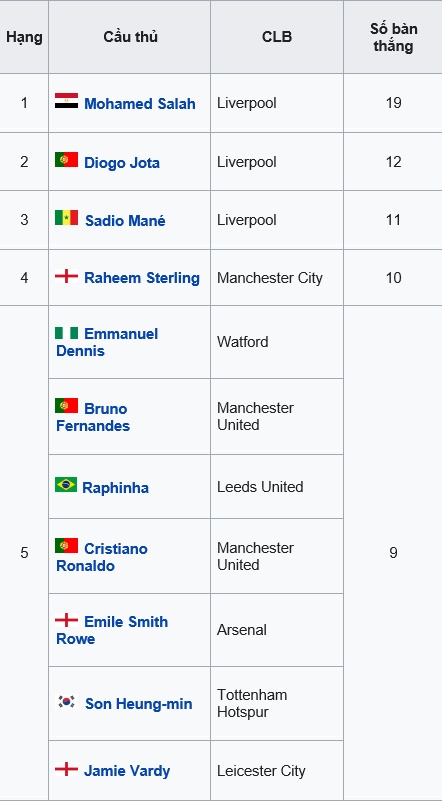The image size is (442, 803).
Task: Click the Cầu thủ column header
Action: pyautogui.click(x=130, y=37)
